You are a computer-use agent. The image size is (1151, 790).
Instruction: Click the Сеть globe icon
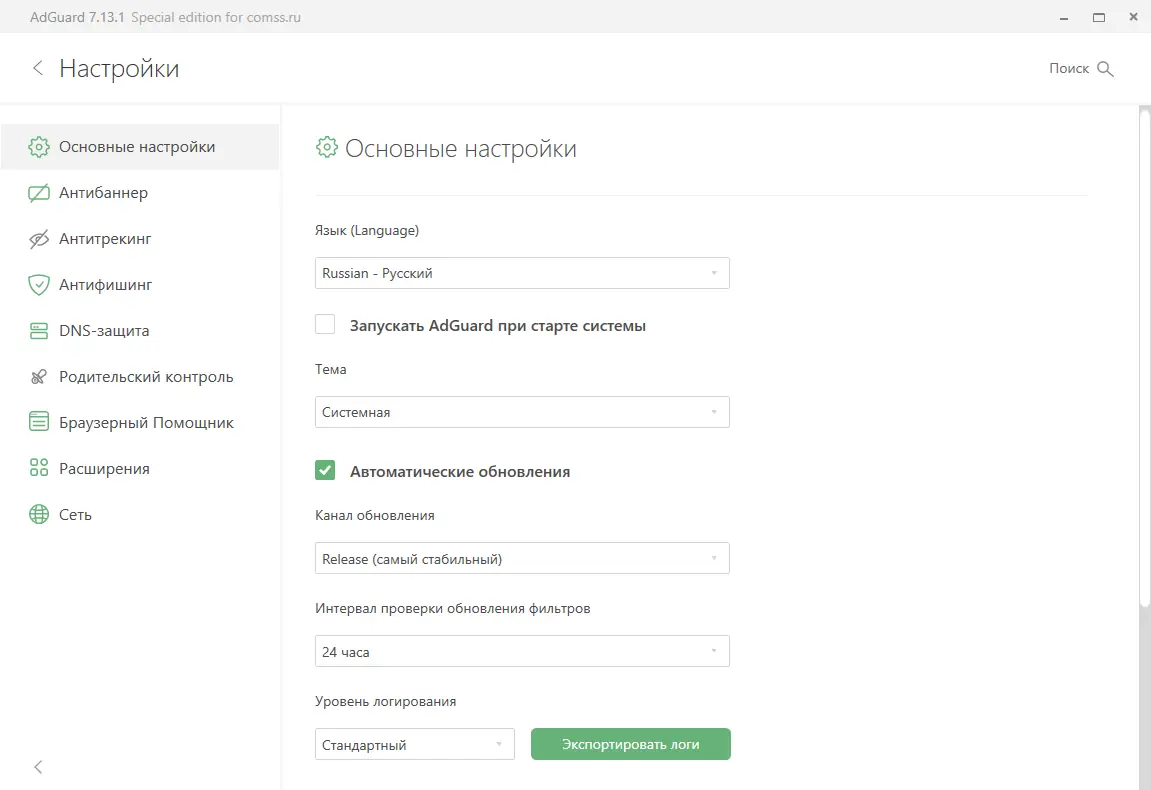pos(38,514)
